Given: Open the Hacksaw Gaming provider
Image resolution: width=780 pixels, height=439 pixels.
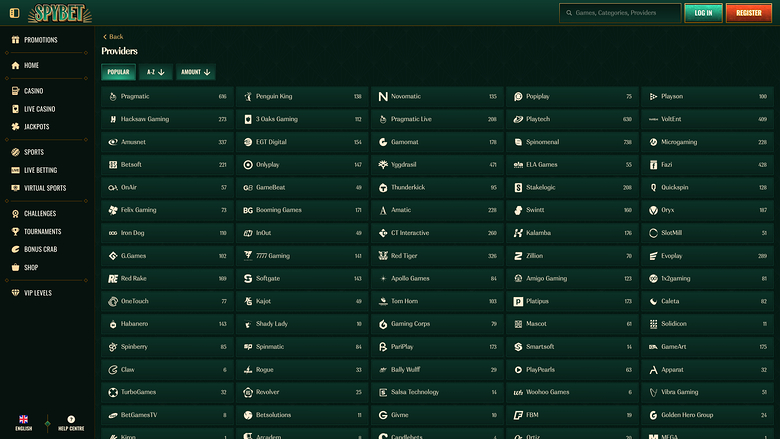Looking at the screenshot, I should coord(167,119).
